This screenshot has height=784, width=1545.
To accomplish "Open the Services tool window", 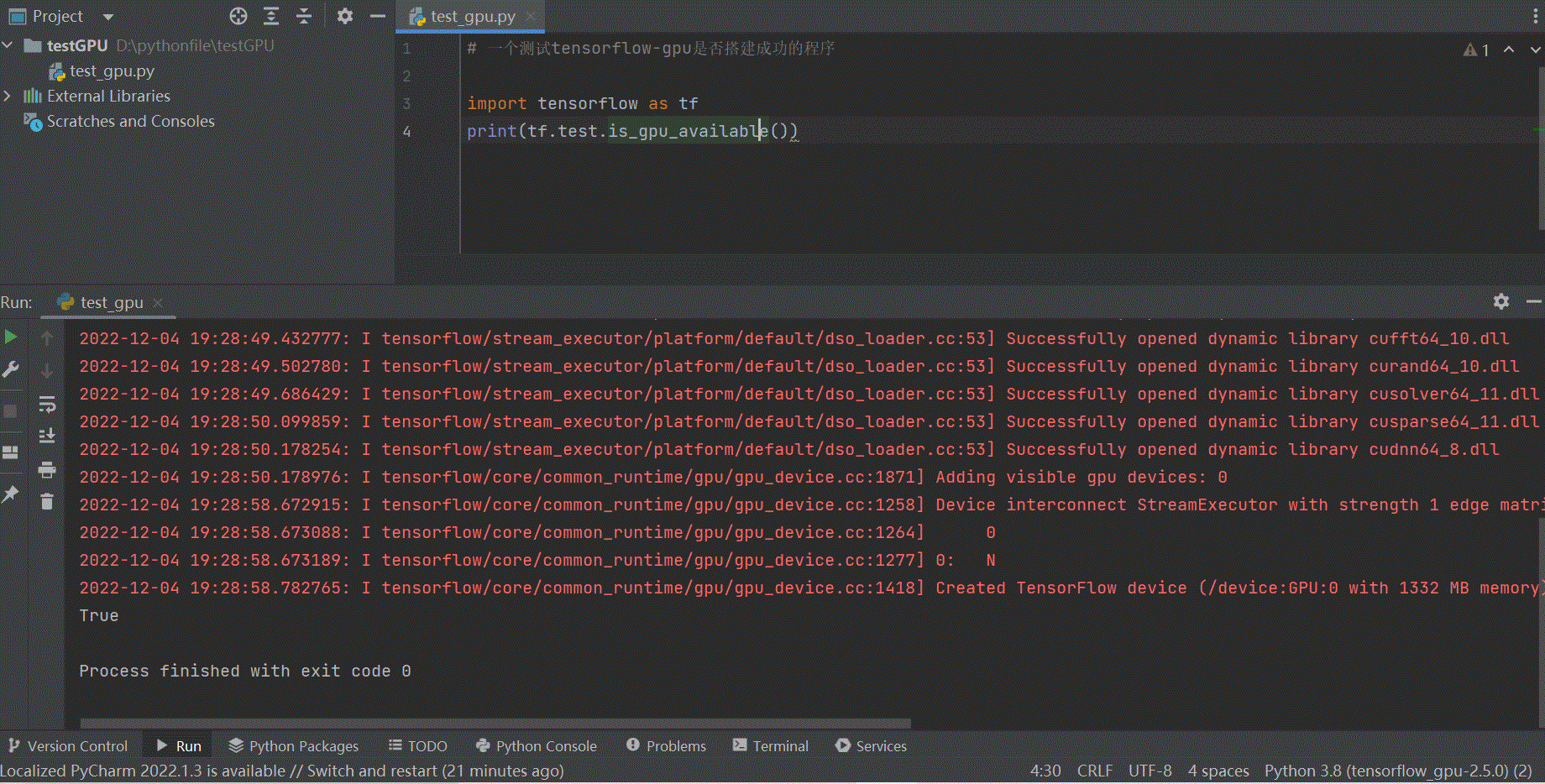I will (x=871, y=745).
